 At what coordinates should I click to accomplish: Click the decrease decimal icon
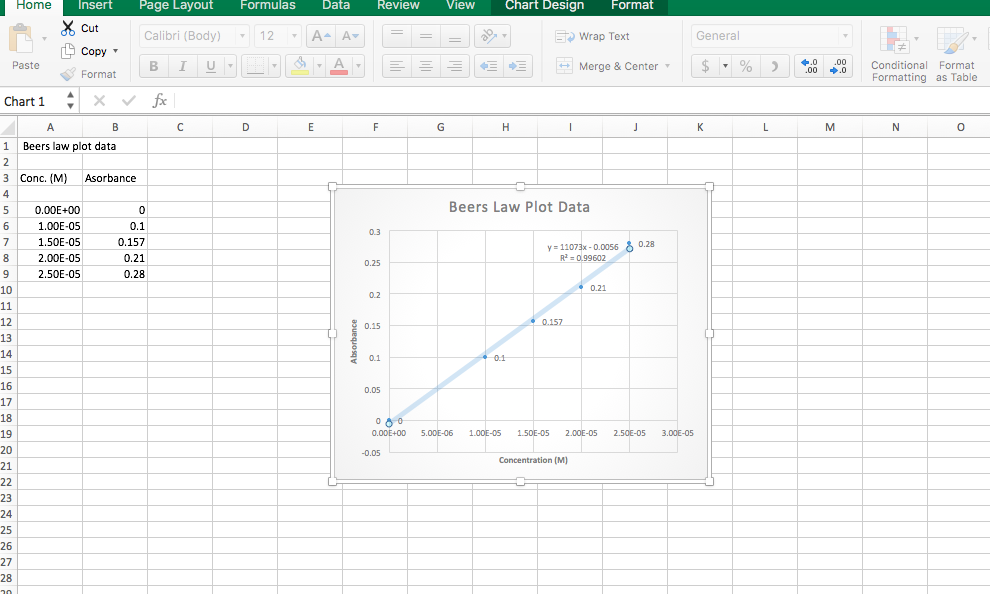[x=839, y=66]
